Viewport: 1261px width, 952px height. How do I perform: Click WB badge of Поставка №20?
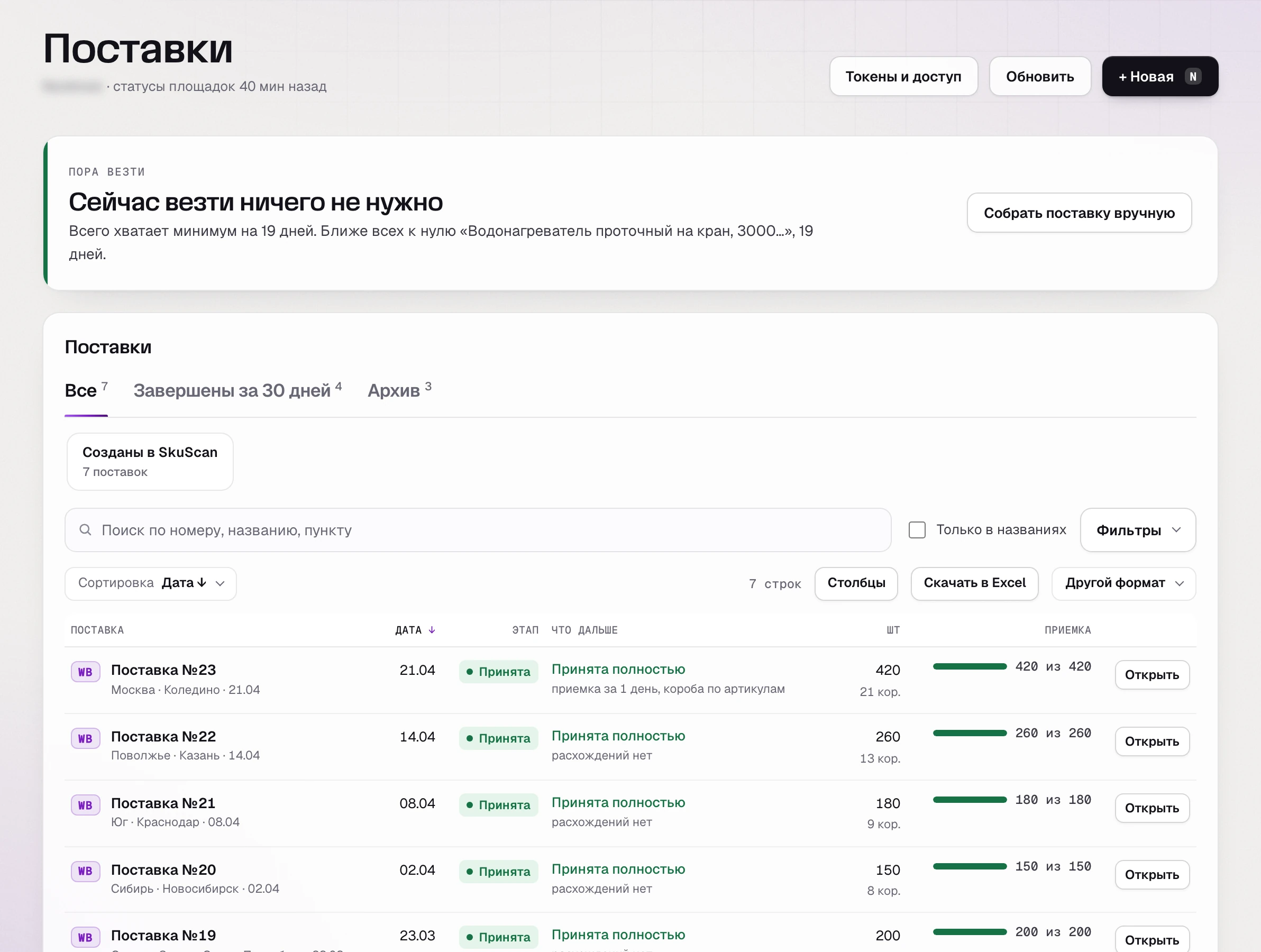(86, 871)
